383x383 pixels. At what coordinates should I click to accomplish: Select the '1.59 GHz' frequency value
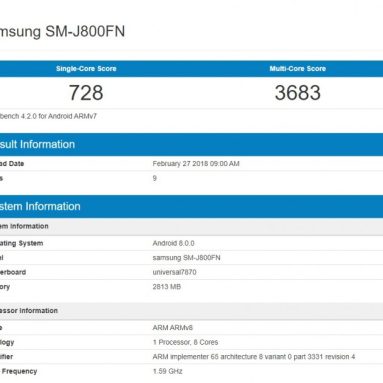(x=167, y=371)
